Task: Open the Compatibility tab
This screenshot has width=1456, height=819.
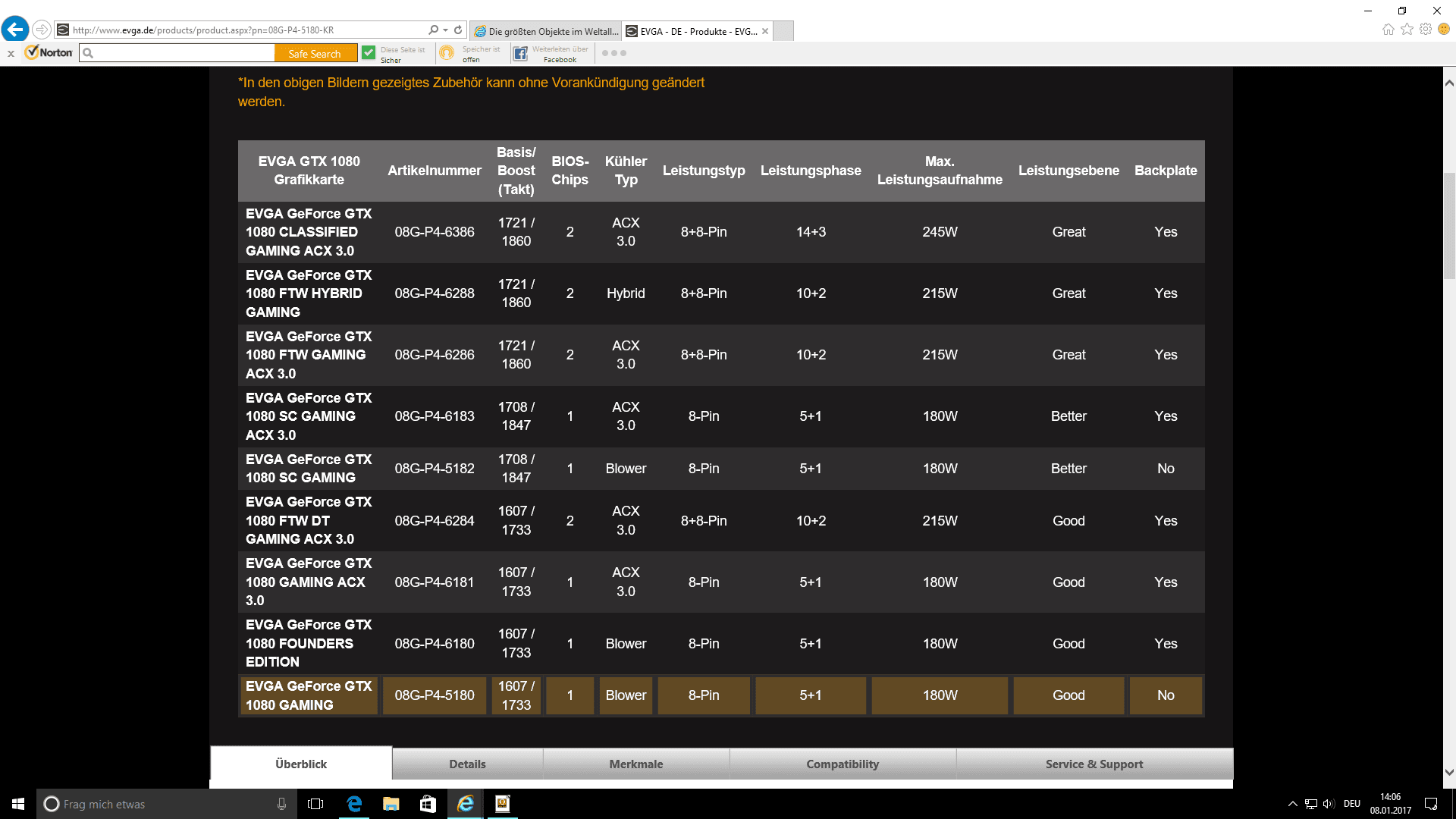Action: (843, 764)
